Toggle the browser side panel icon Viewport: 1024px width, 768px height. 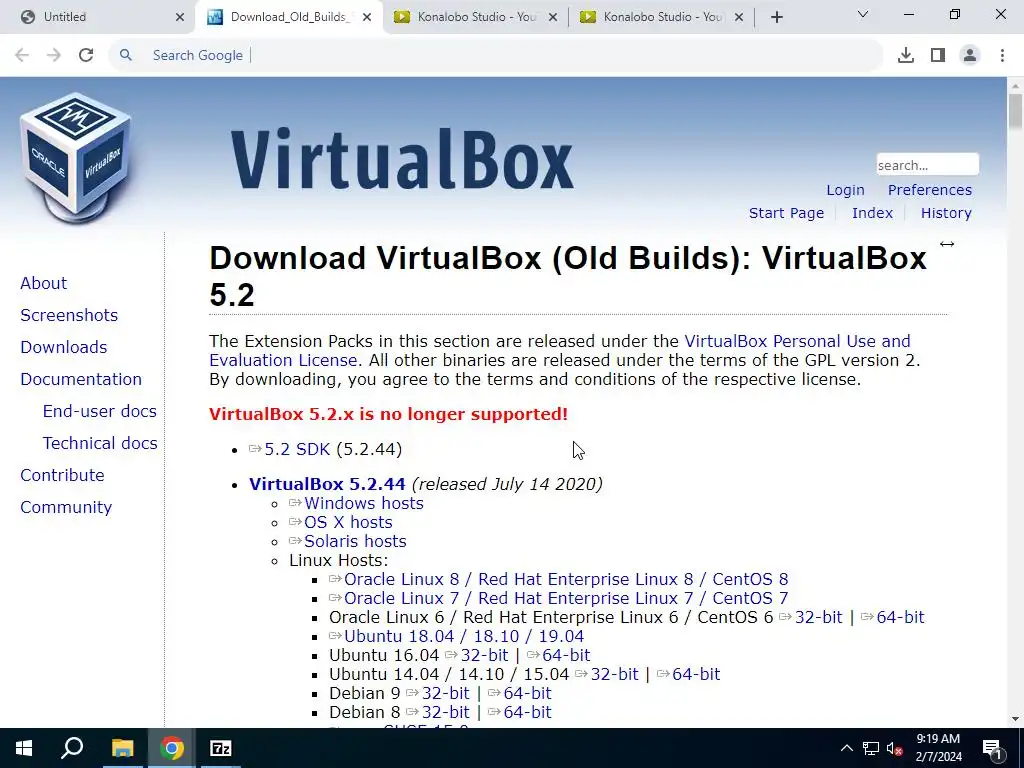point(938,55)
